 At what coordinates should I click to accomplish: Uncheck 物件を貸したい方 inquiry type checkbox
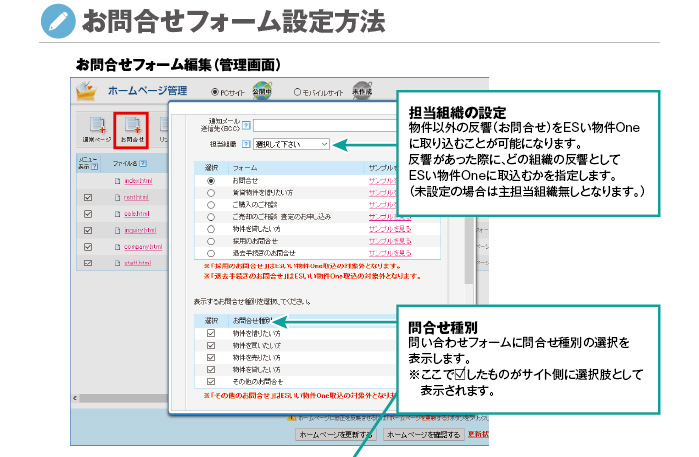211,370
